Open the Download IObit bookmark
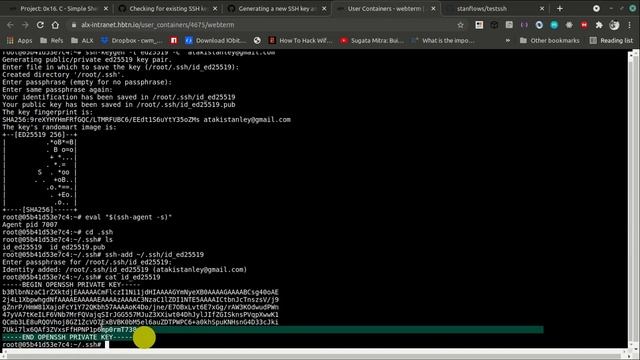640x360 pixels. 215,40
